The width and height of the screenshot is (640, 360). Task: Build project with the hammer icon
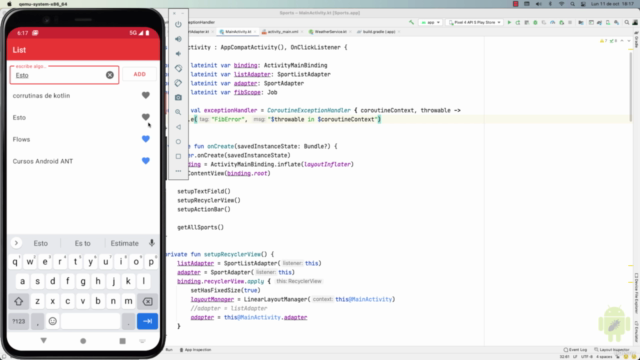pyautogui.click(x=411, y=22)
